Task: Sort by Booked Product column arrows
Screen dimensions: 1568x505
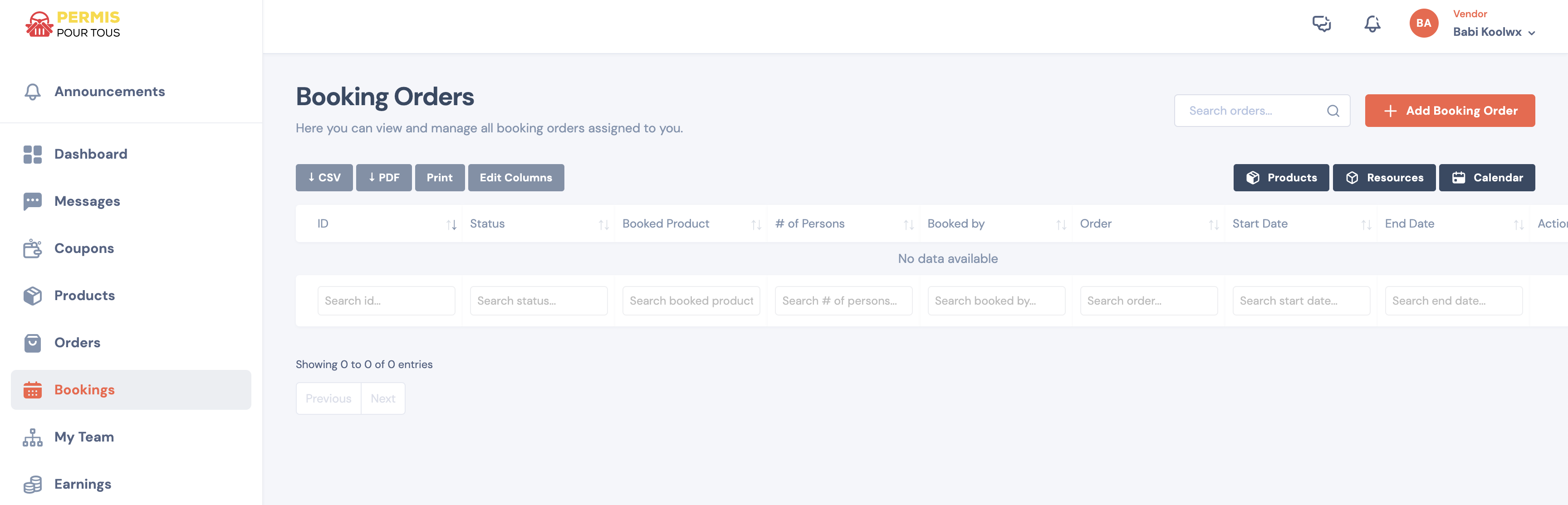Action: point(756,224)
